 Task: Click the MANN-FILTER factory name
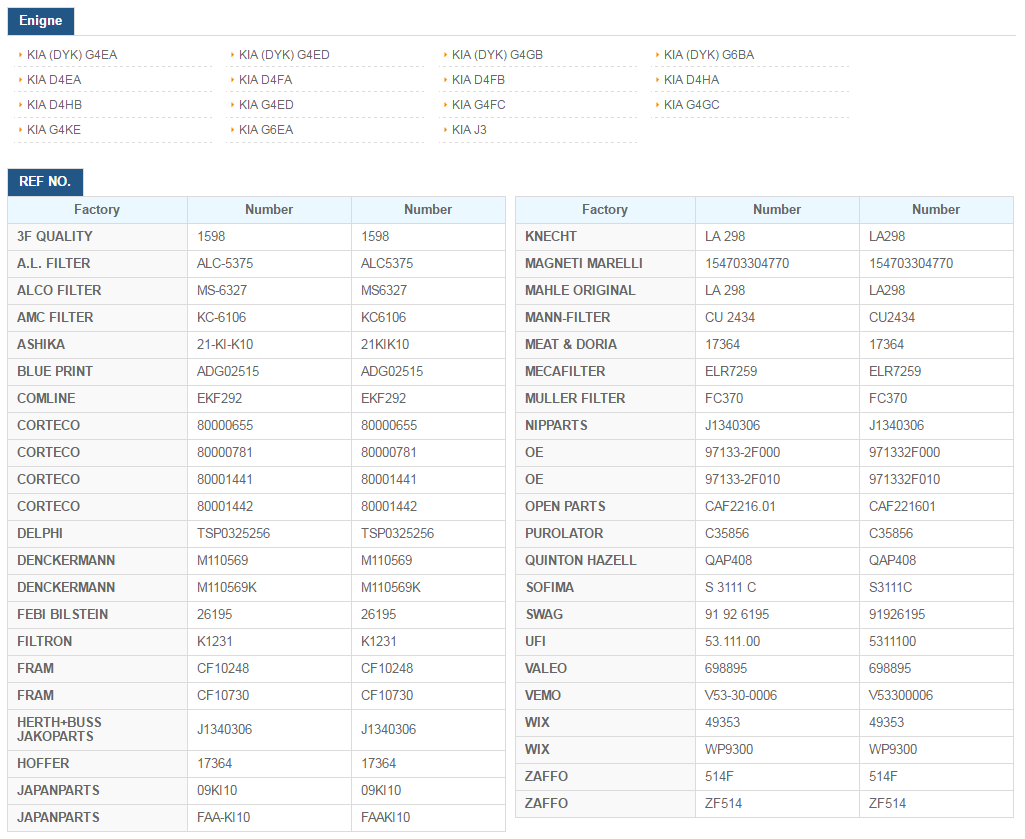tap(567, 318)
